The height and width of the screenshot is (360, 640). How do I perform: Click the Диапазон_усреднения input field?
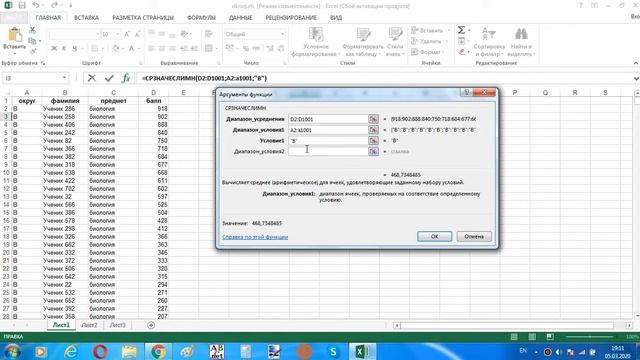click(329, 119)
